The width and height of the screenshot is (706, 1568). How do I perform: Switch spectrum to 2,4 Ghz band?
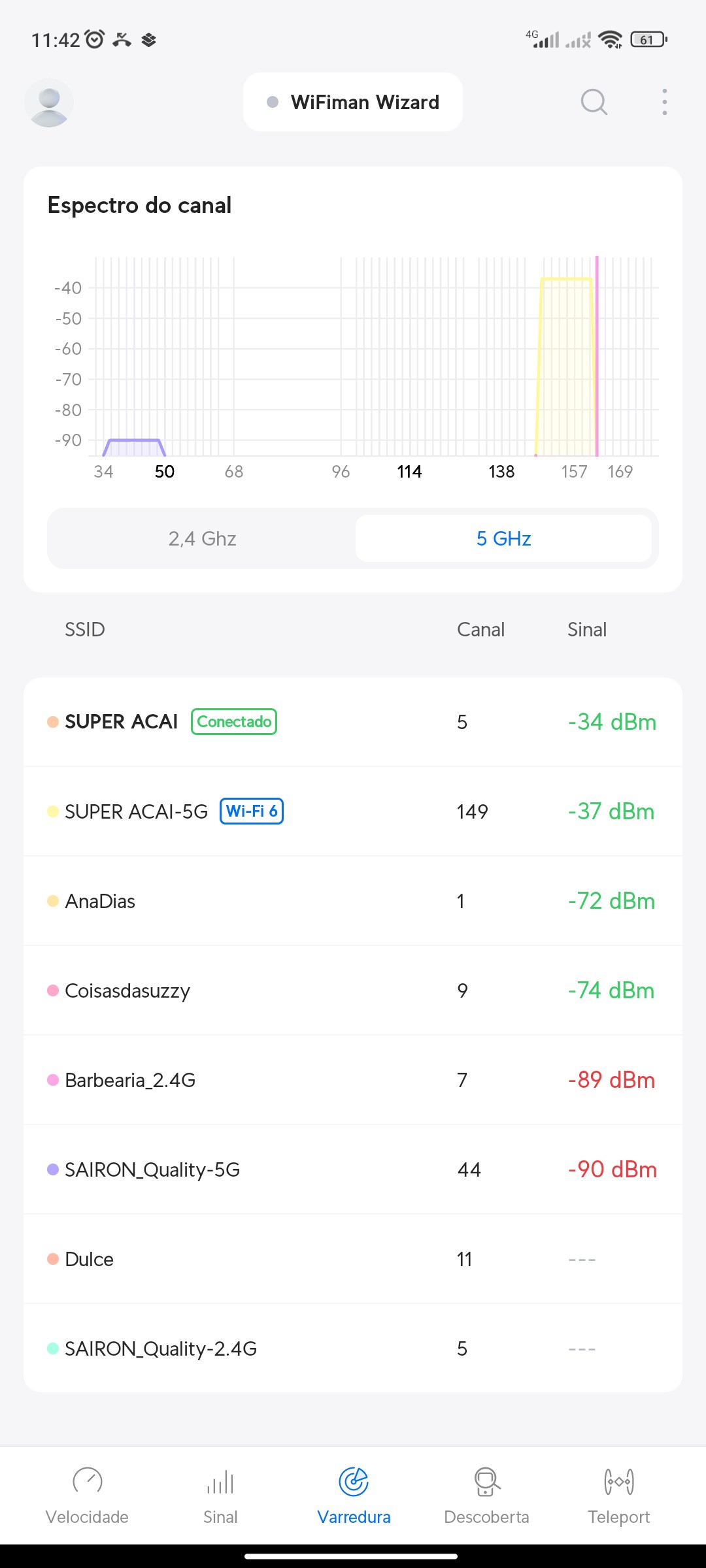click(202, 538)
